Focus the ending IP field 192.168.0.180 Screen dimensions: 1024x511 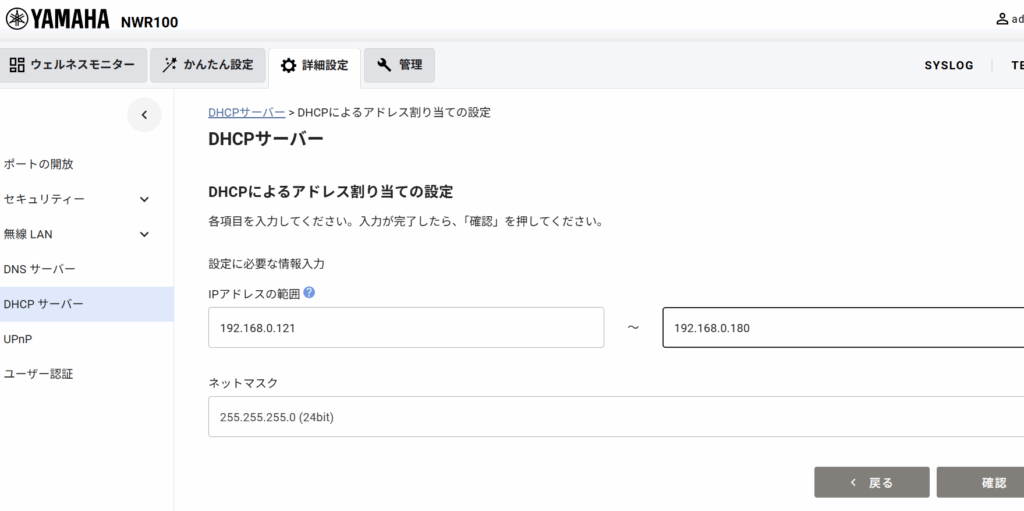click(x=840, y=328)
